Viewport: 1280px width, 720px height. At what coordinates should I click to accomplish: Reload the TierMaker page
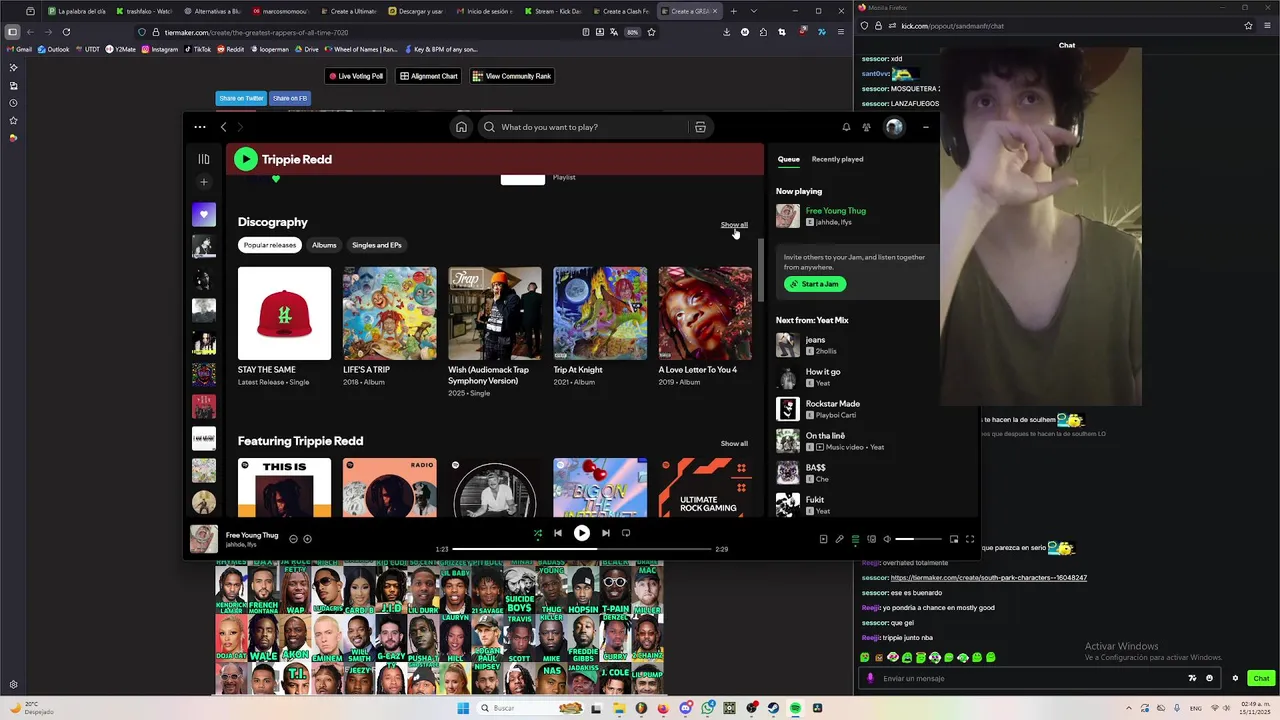pyautogui.click(x=66, y=32)
